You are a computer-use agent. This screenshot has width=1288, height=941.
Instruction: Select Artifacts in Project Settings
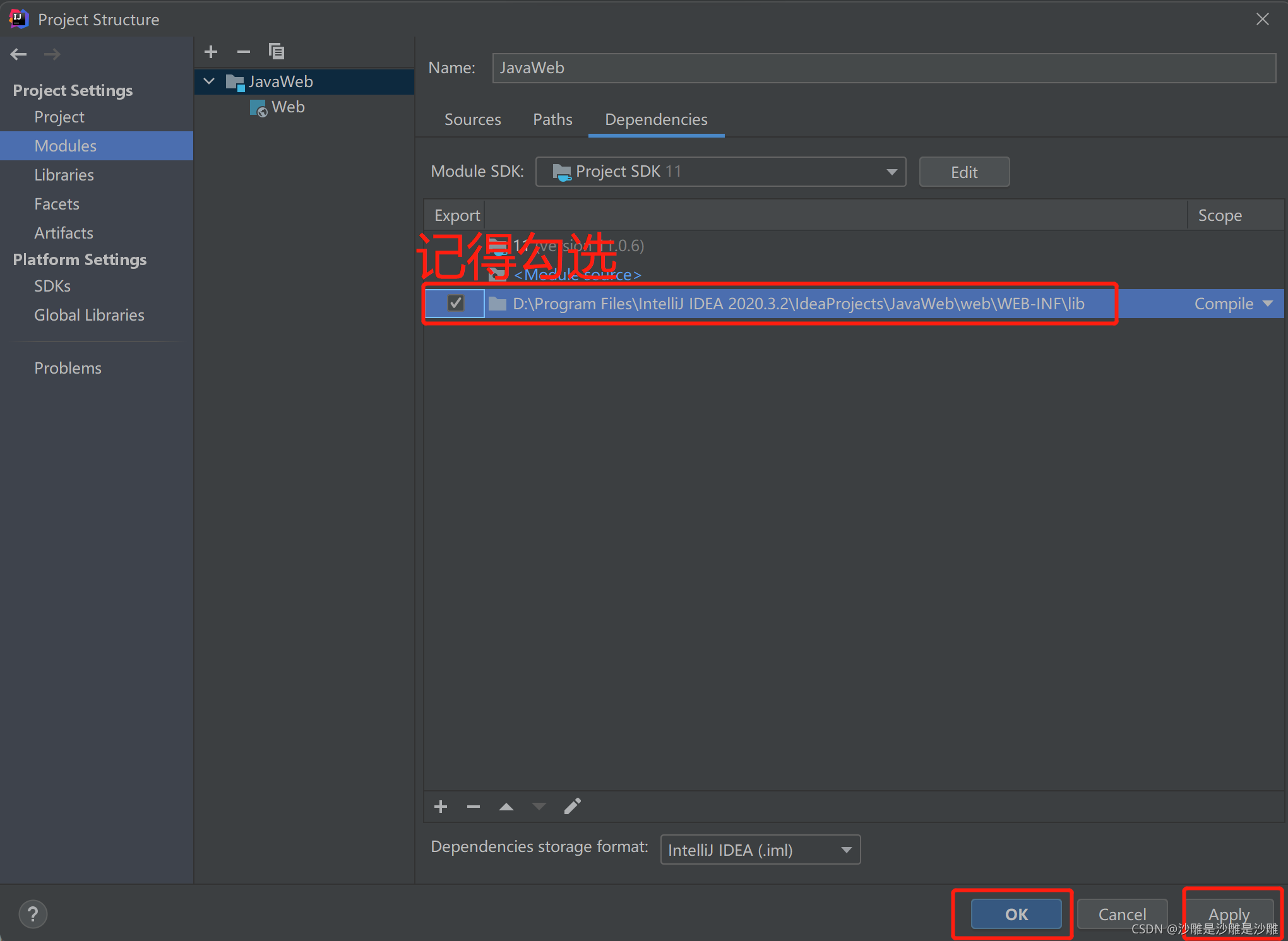pyautogui.click(x=64, y=233)
